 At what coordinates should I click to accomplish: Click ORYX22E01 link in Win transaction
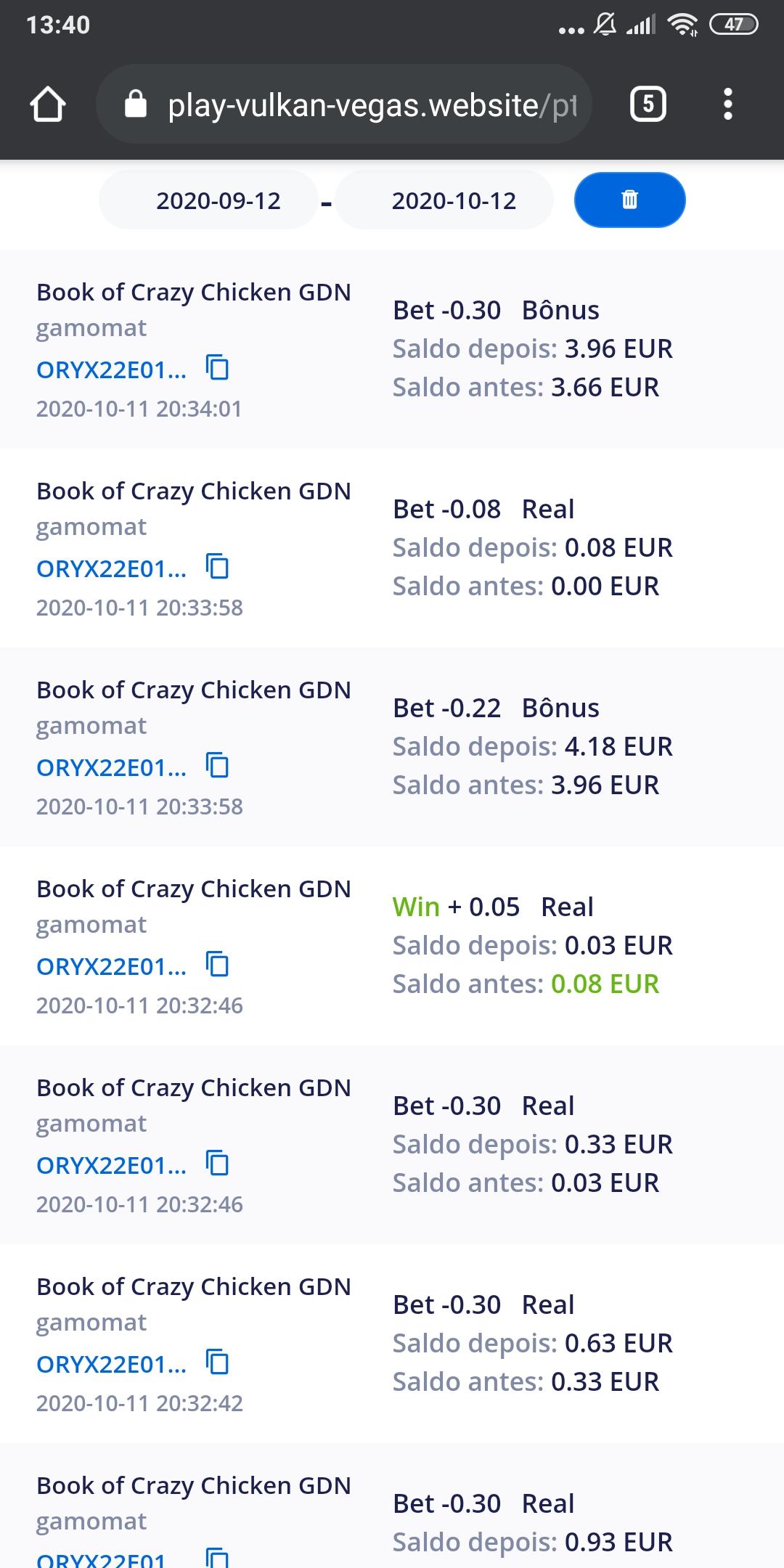[111, 967]
